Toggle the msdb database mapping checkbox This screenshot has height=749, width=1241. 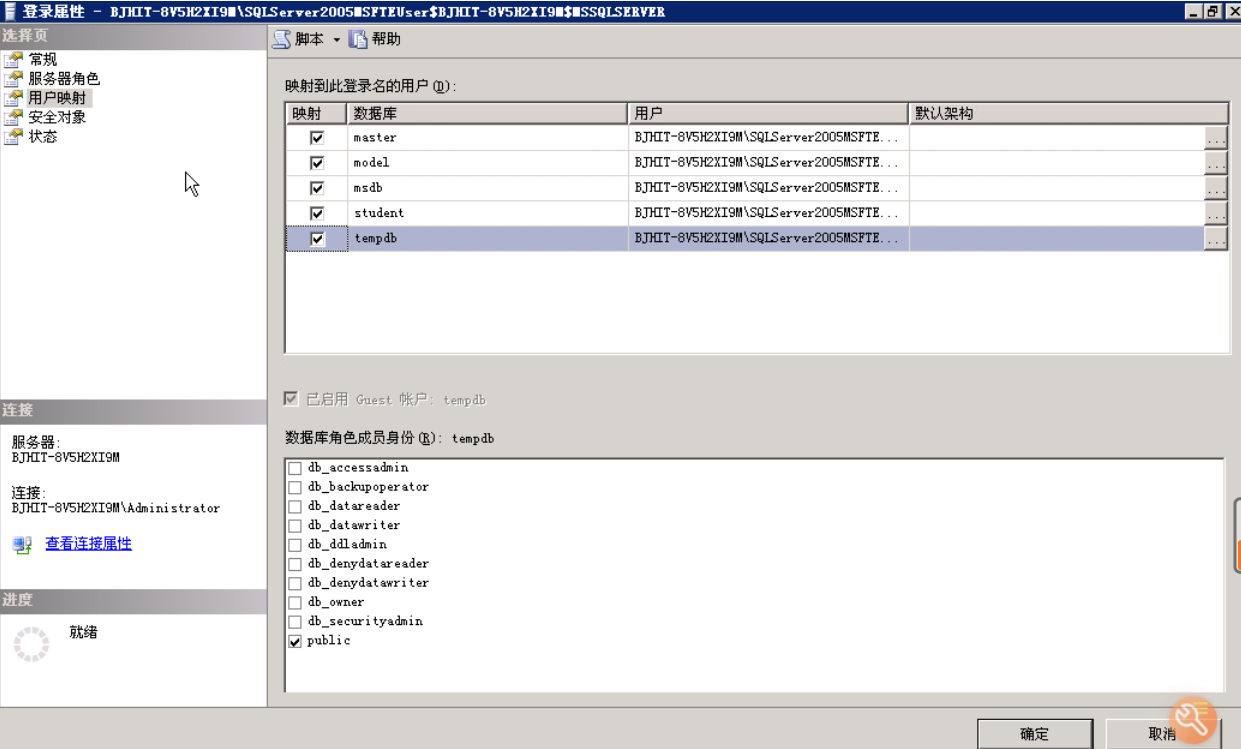317,188
